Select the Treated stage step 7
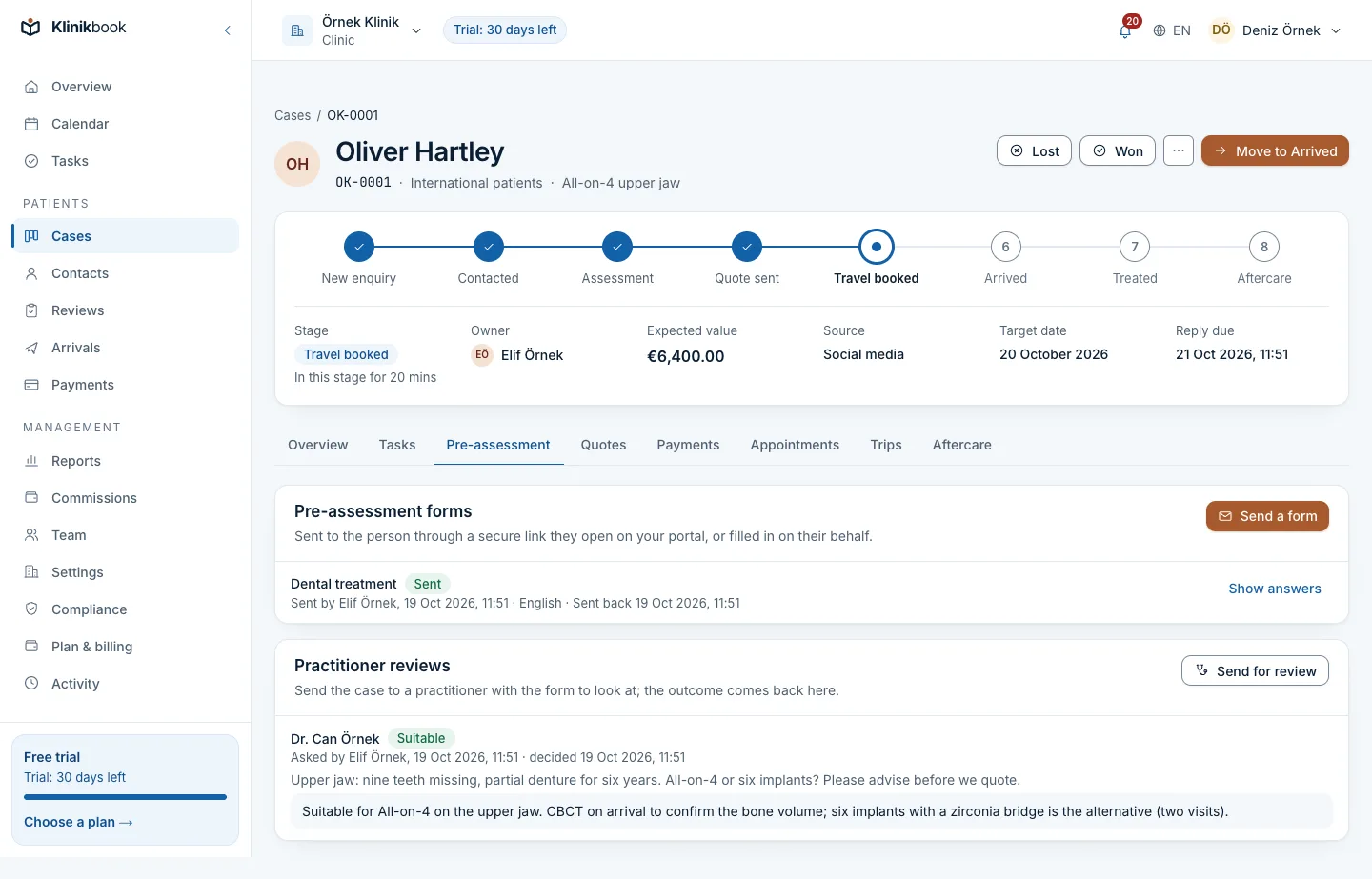The height and width of the screenshot is (879, 1372). pos(1135,247)
